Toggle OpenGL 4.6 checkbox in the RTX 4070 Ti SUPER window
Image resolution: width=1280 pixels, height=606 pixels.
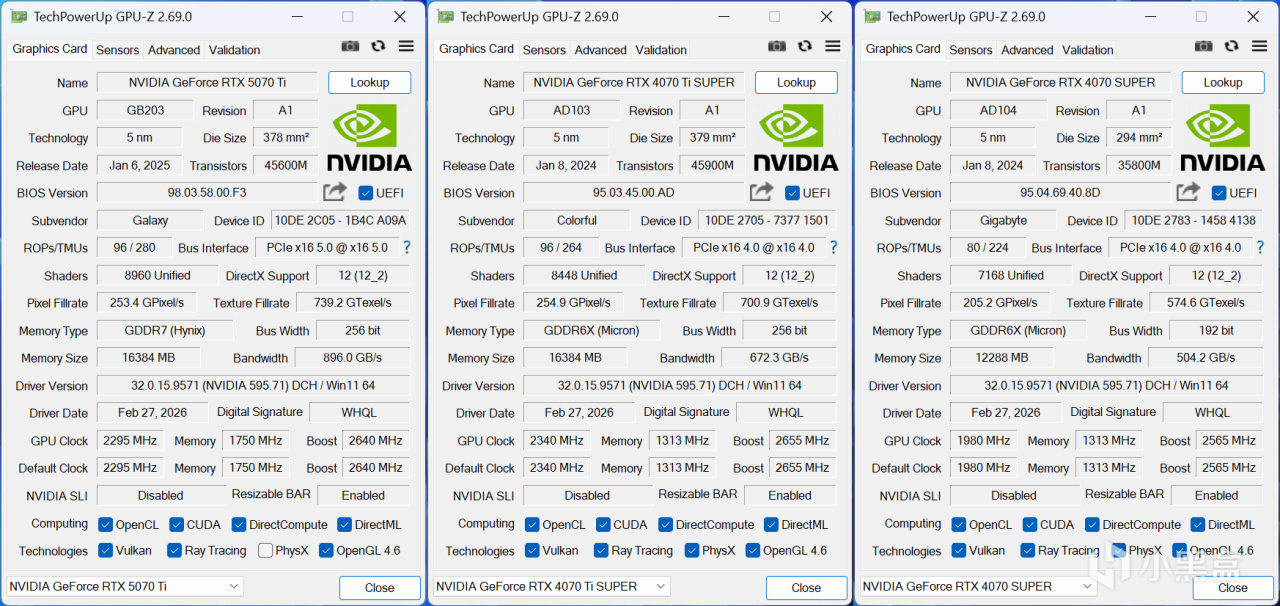(752, 550)
